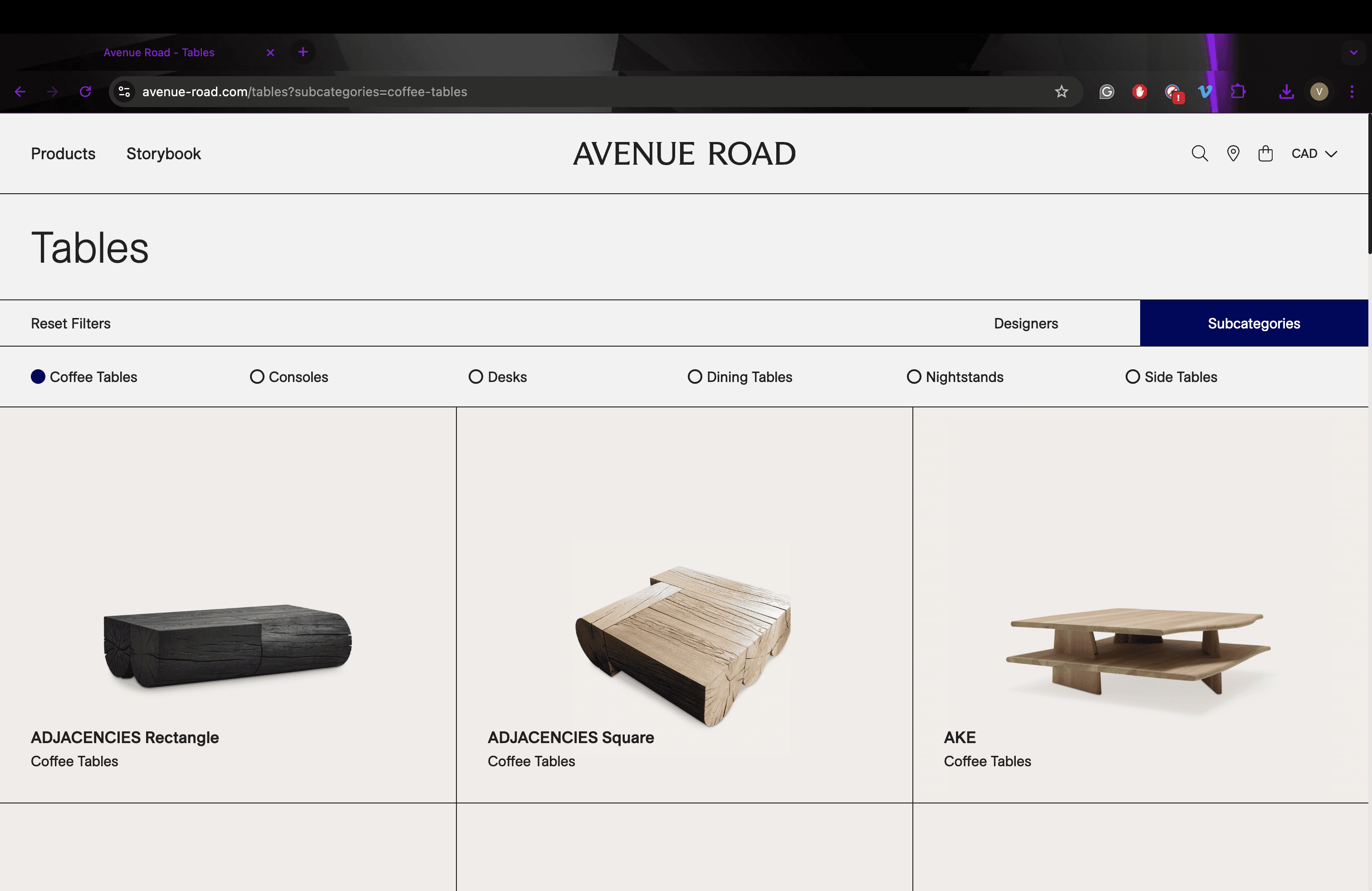The image size is (1372, 891).
Task: Open the AKE coffee table image
Action: [x=1138, y=651]
